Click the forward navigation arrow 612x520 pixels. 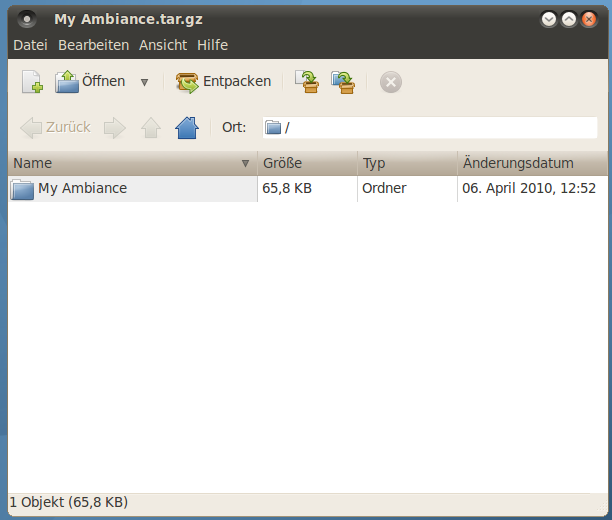pos(115,128)
